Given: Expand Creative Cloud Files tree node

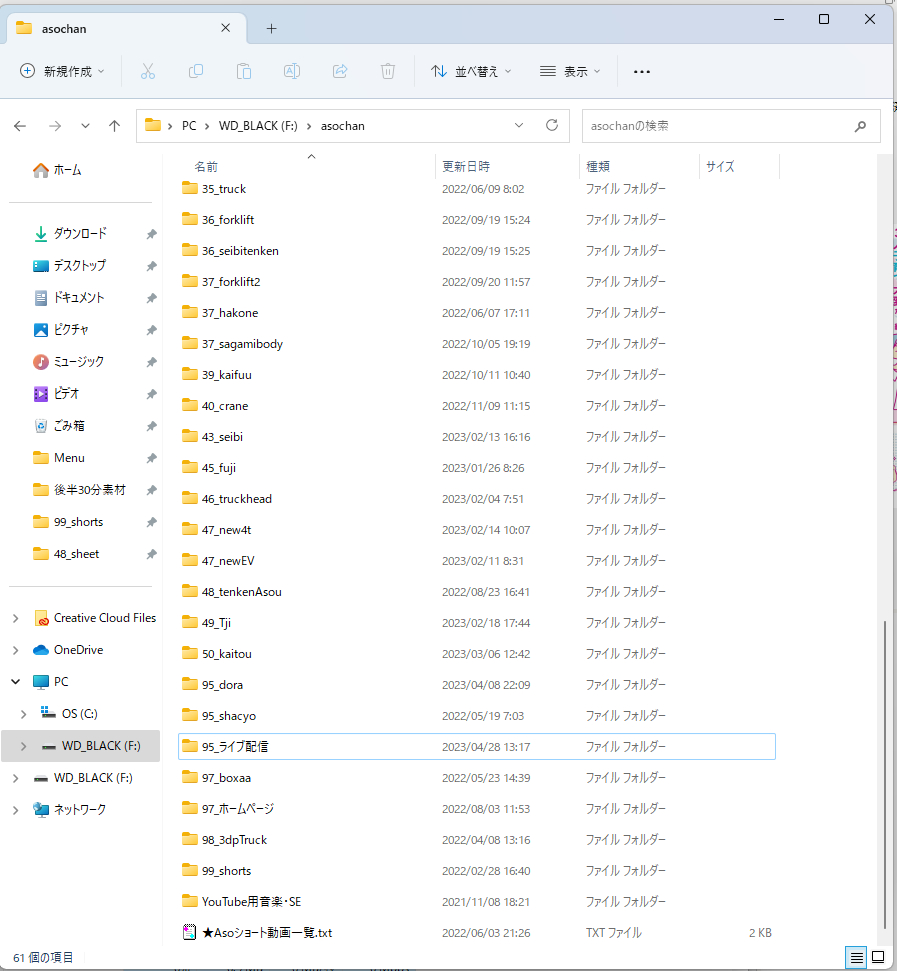Looking at the screenshot, I should click(x=15, y=618).
